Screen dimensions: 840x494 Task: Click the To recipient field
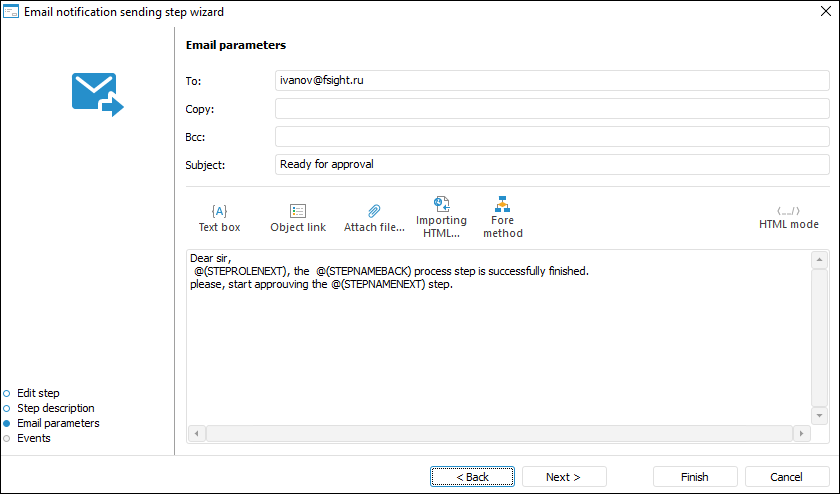(x=552, y=80)
